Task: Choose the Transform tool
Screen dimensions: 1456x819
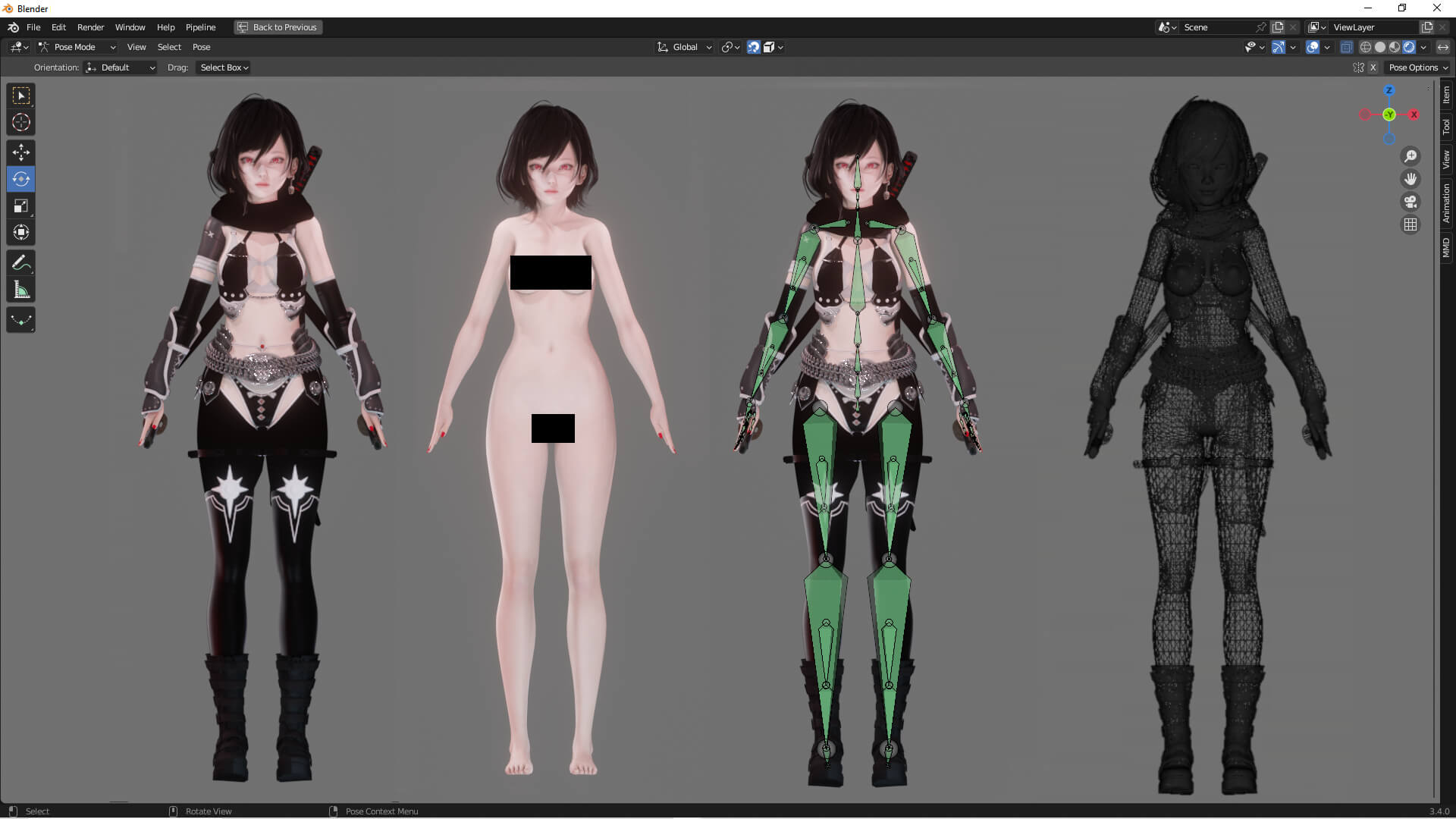Action: (20, 232)
